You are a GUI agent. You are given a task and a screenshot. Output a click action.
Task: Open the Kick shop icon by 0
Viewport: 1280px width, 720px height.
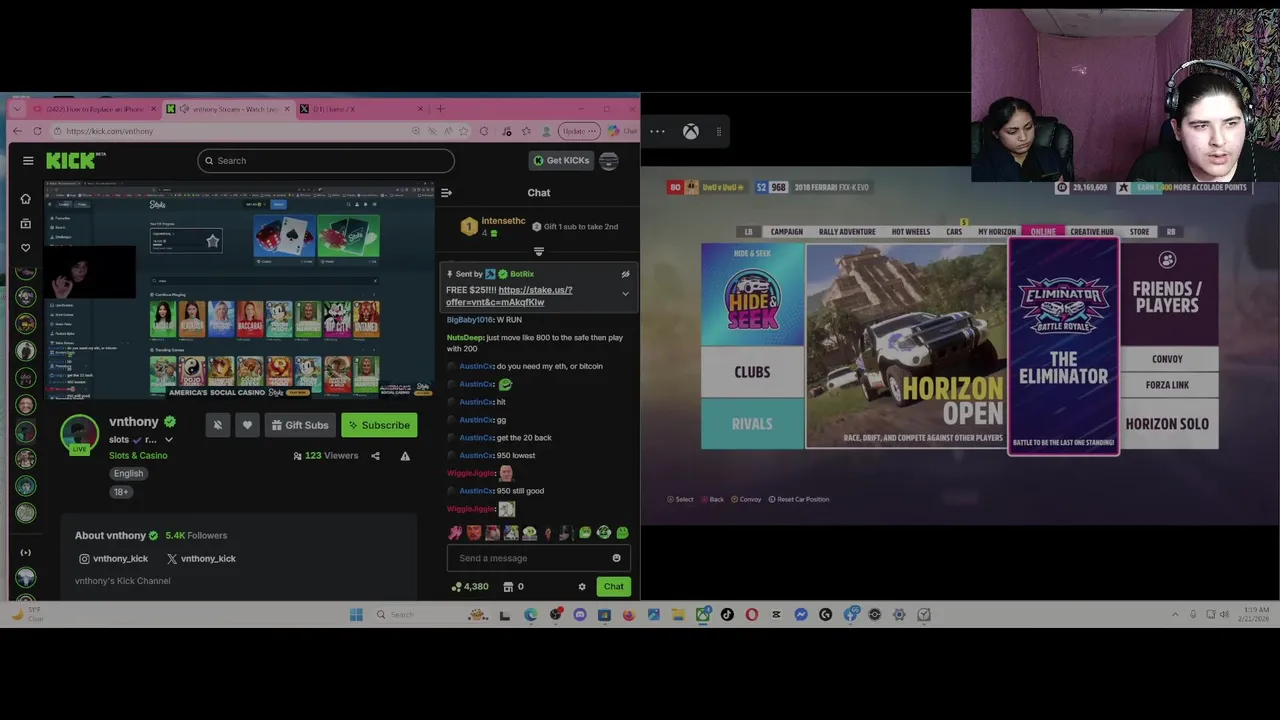click(x=508, y=587)
